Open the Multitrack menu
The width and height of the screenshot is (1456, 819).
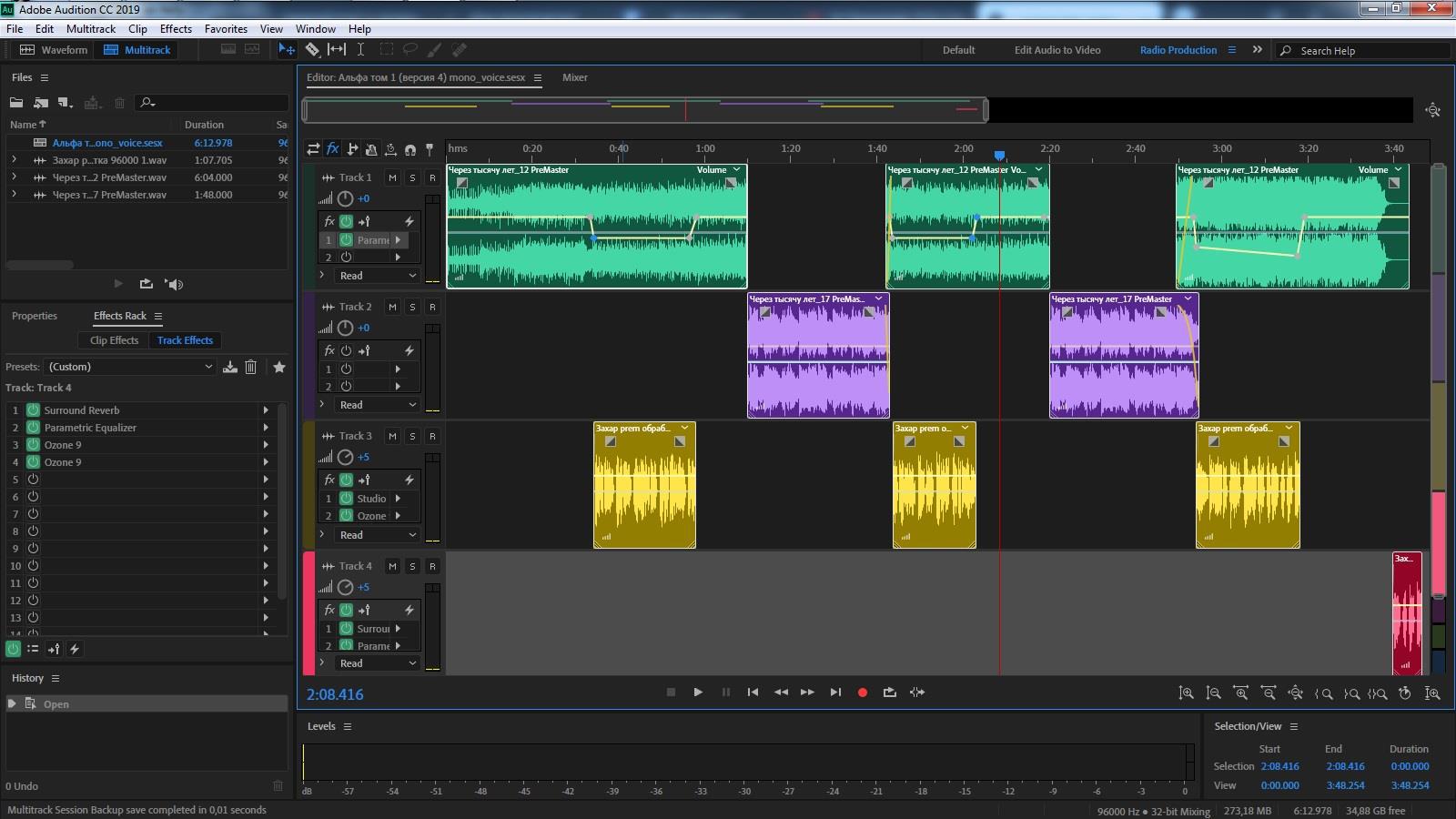(90, 29)
